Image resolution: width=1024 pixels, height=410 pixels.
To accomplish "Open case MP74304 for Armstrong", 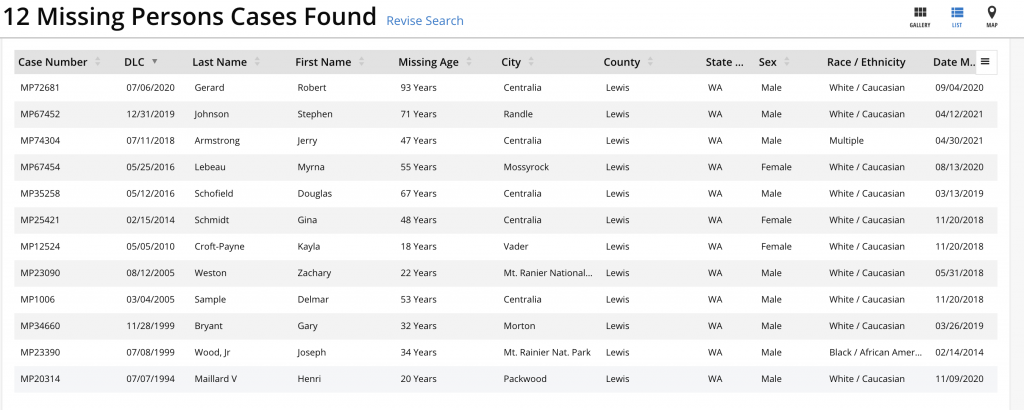I will 40,141.
